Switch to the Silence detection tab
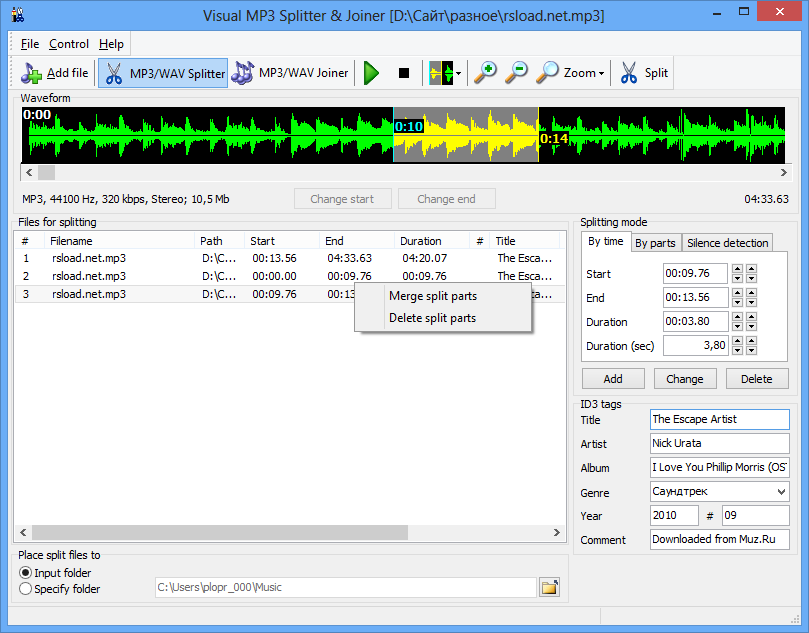Viewport: 809px width, 633px height. tap(727, 242)
